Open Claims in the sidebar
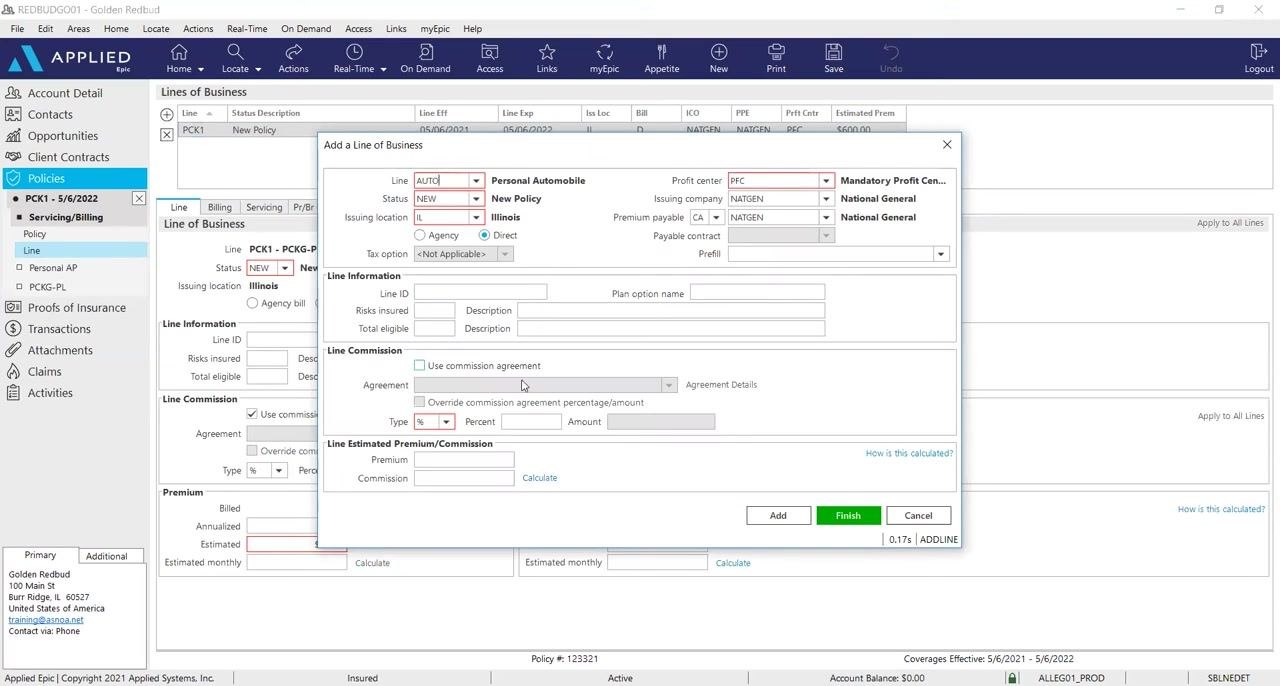This screenshot has width=1280, height=686. tap(44, 371)
